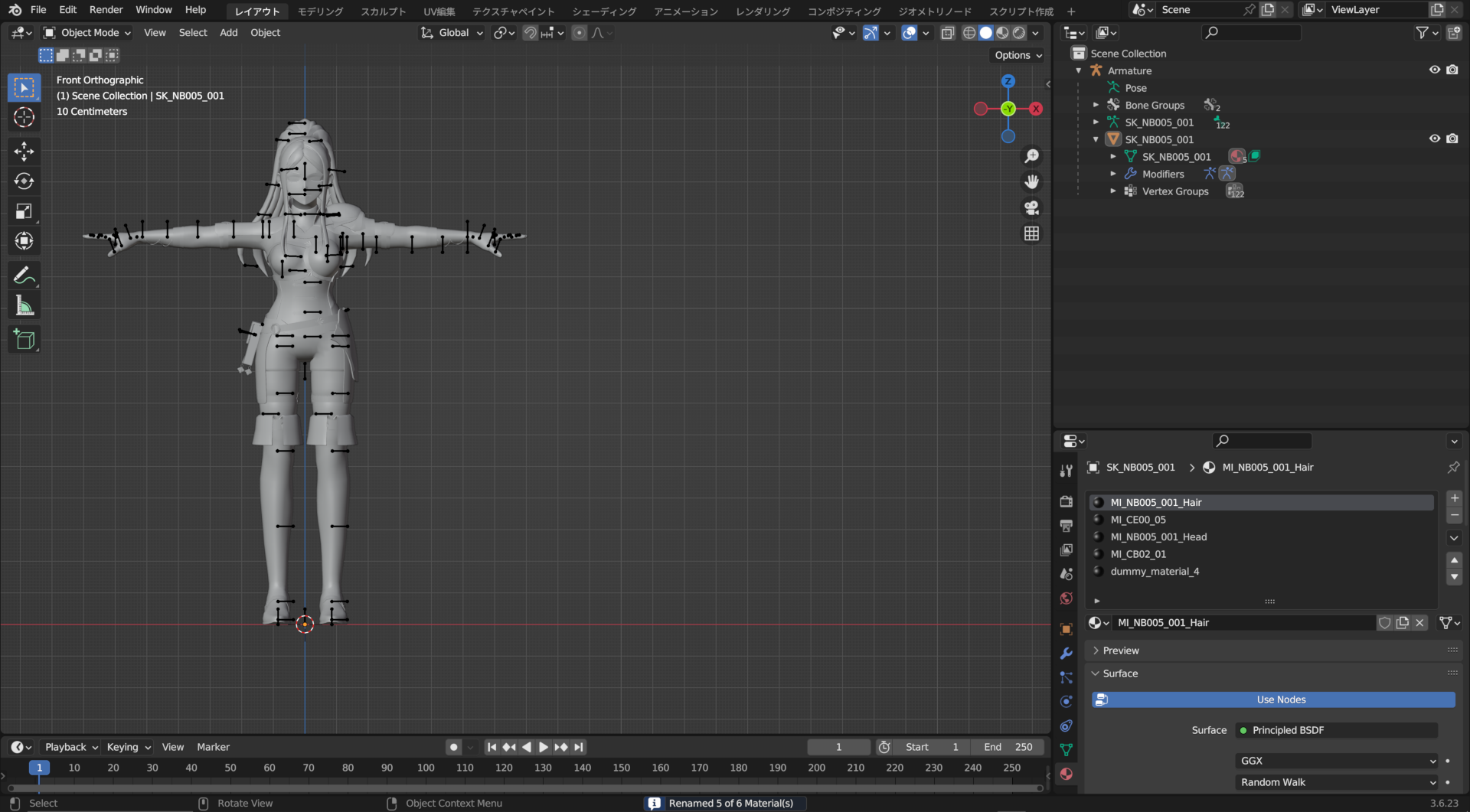Open GGX distribution dropdown
The image size is (1470, 812).
tap(1337, 761)
